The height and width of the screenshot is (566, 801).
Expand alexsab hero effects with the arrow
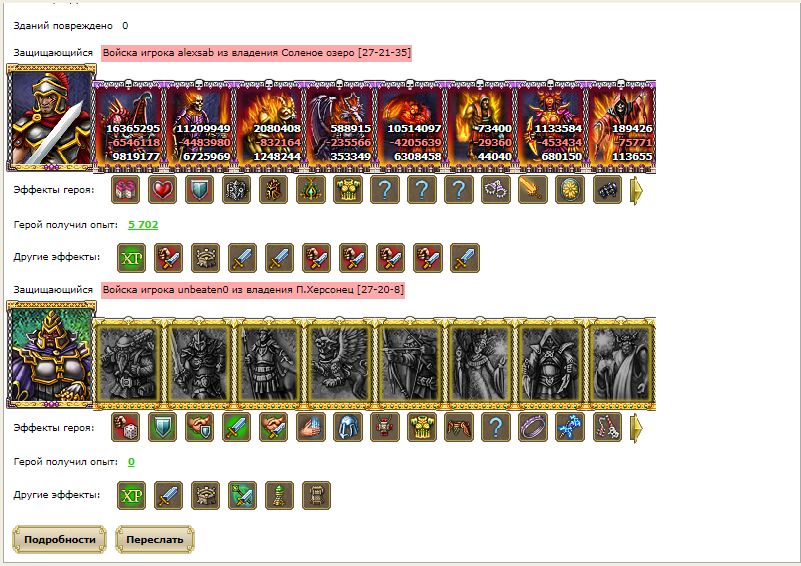pos(637,191)
